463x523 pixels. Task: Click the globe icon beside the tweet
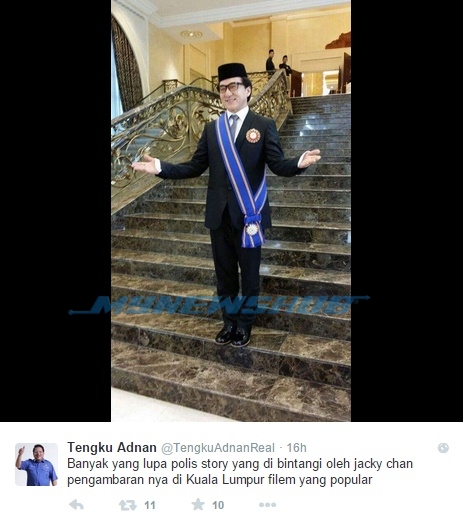click(443, 448)
